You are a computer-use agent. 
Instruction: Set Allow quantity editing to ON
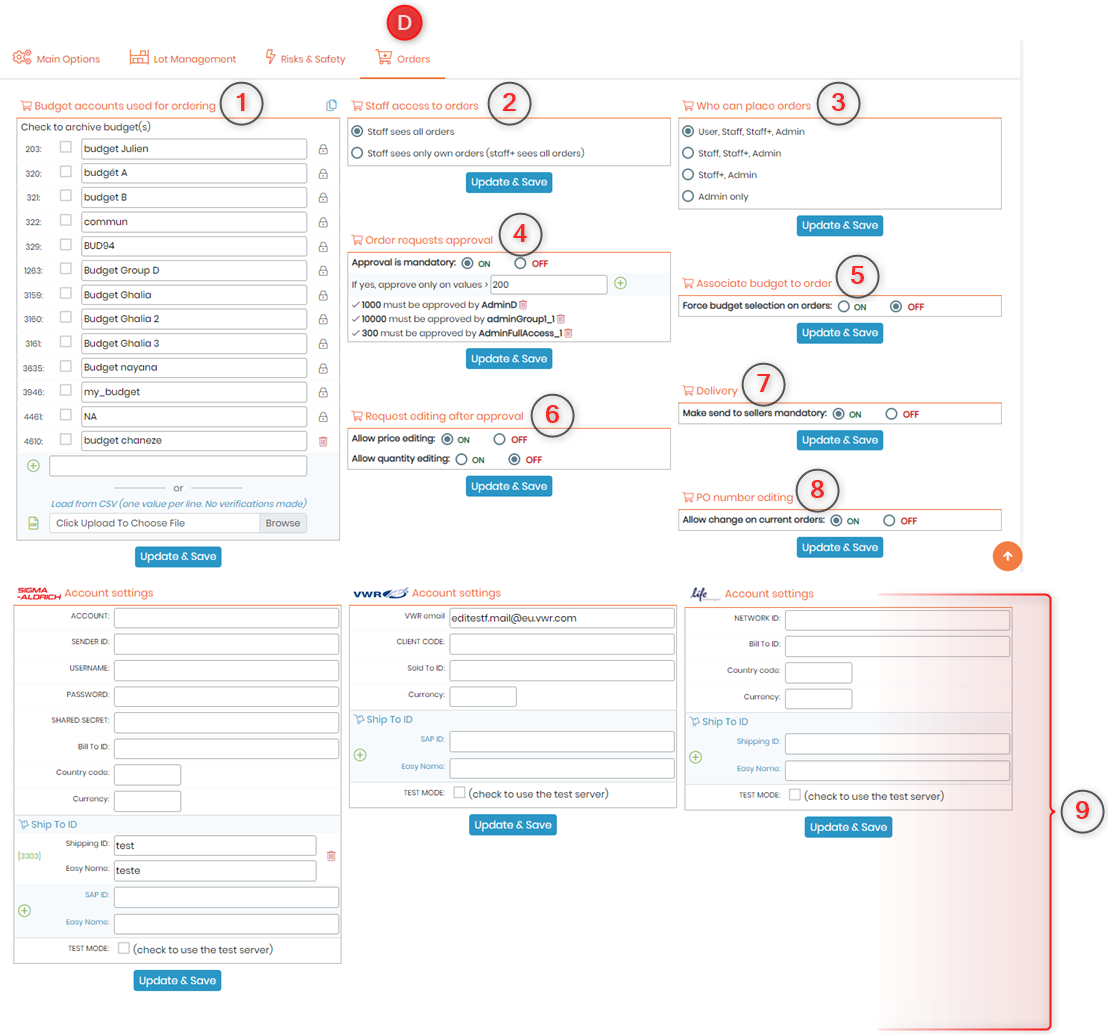(461, 459)
